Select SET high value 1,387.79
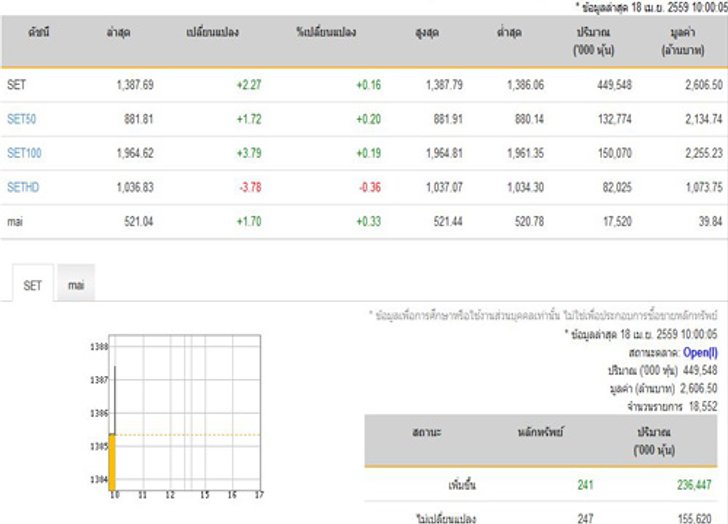Image resolution: width=728 pixels, height=524 pixels. tap(444, 85)
